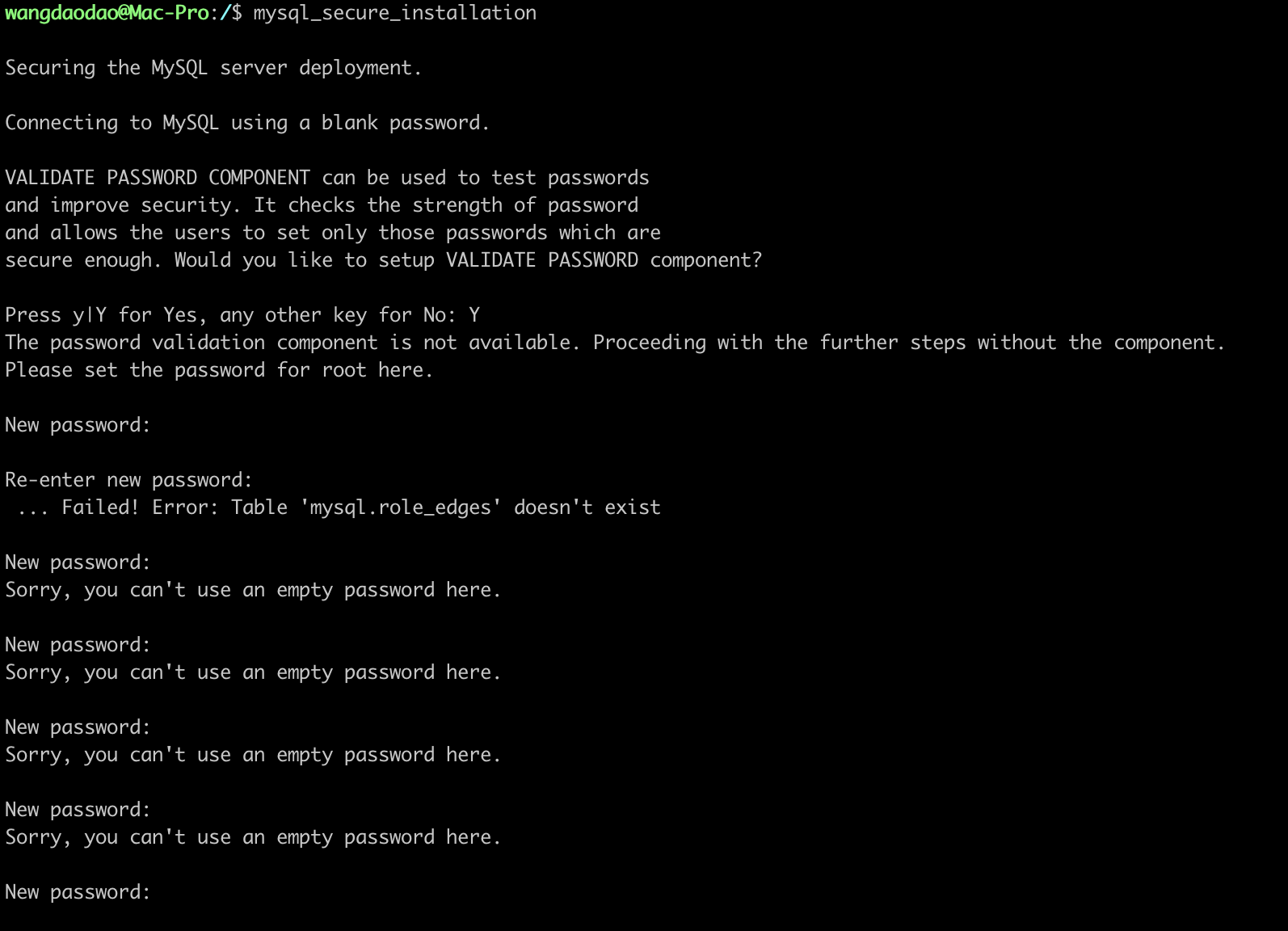The image size is (1288, 931).
Task: Click "The password validation component is not available"
Action: (x=291, y=343)
